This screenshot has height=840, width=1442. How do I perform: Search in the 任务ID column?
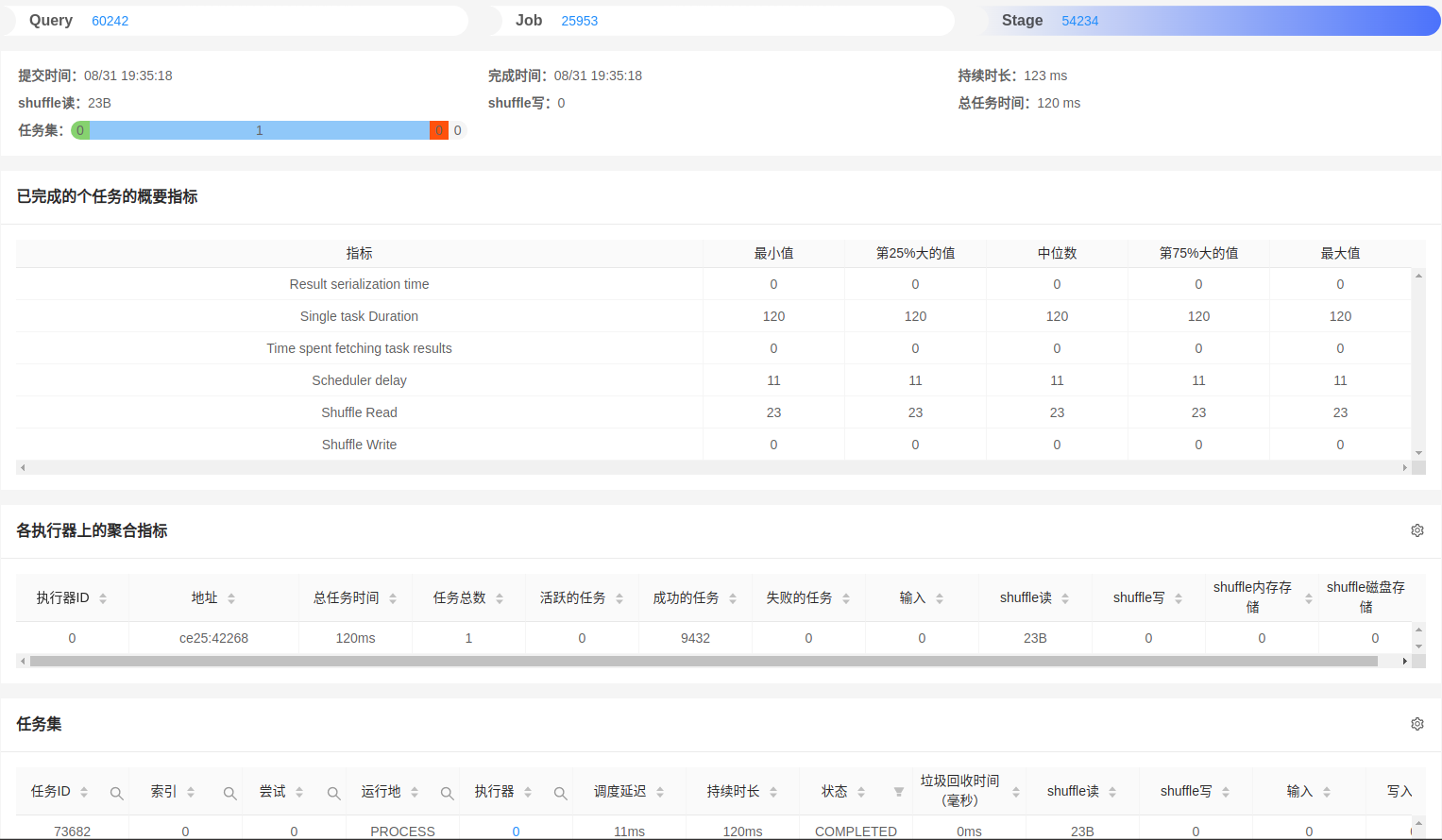(116, 793)
